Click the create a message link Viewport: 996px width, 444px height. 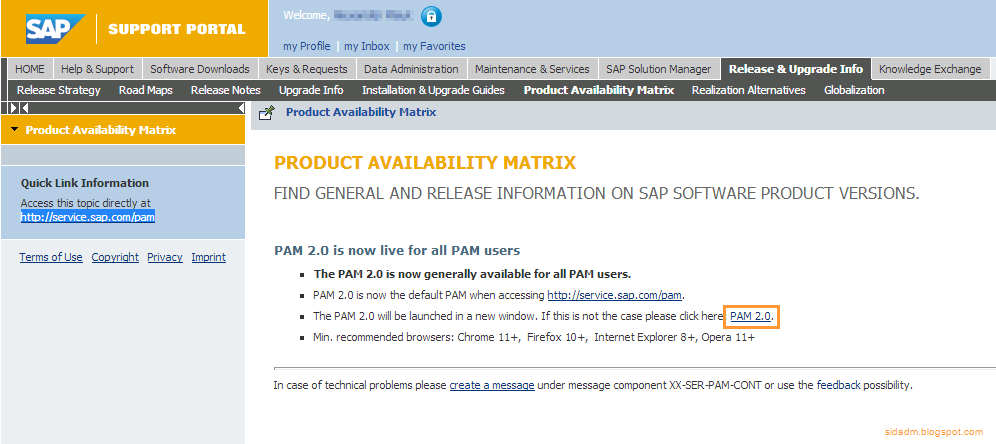(492, 385)
